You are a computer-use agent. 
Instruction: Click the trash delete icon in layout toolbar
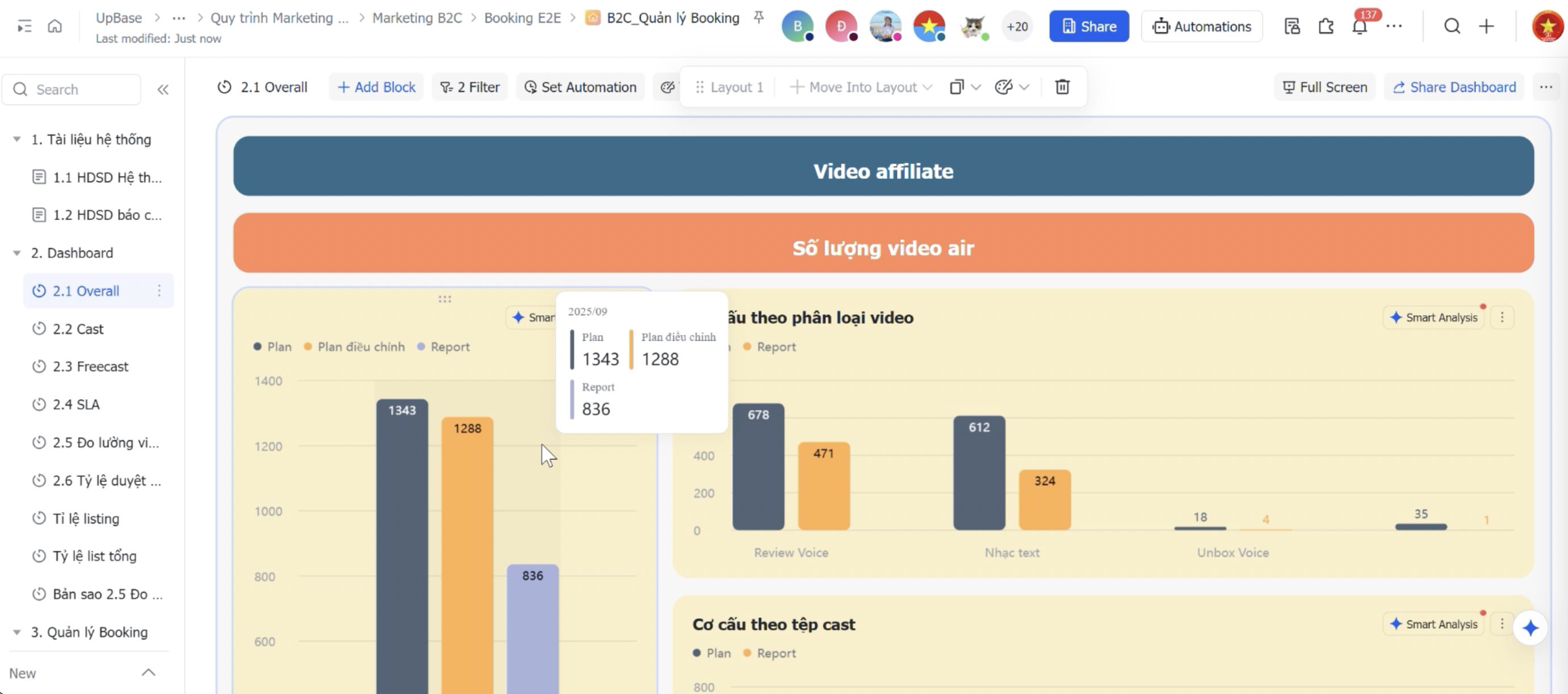click(x=1062, y=87)
